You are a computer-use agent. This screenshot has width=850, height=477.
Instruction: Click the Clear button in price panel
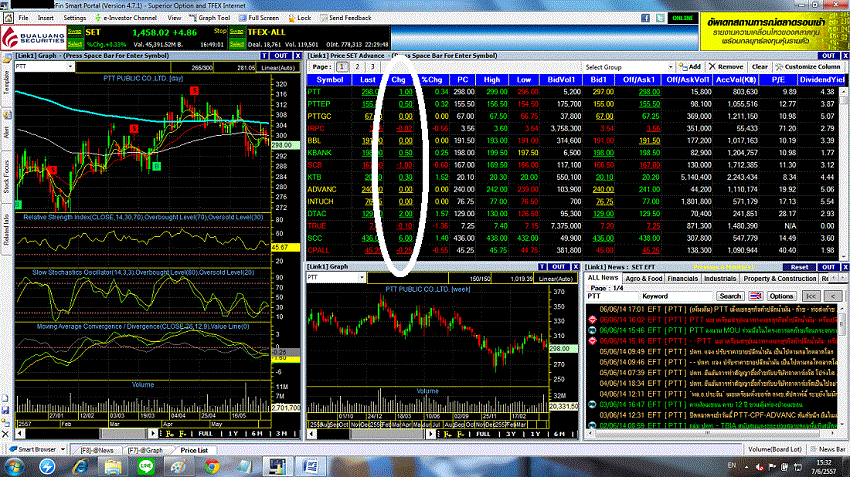click(759, 67)
